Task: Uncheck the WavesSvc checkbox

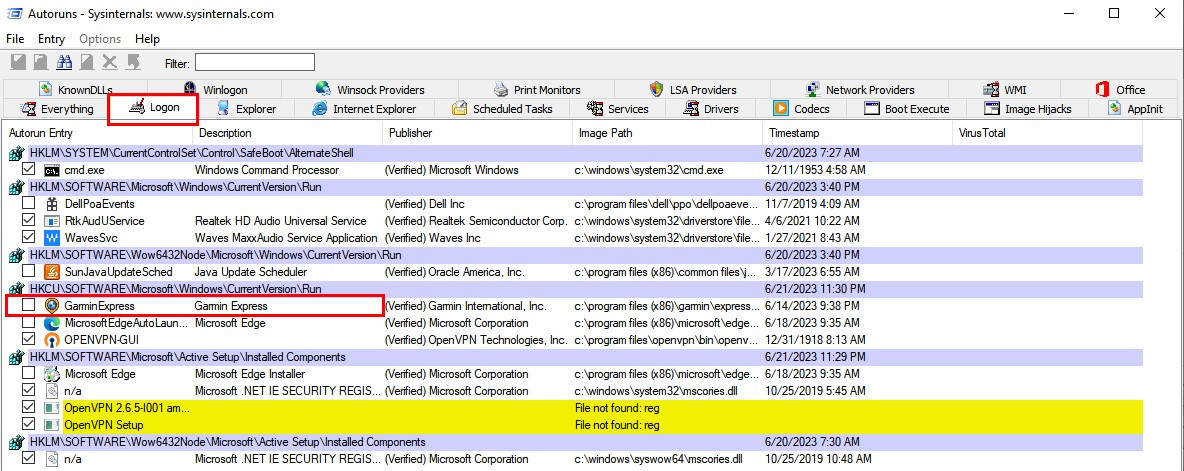Action: click(x=29, y=237)
